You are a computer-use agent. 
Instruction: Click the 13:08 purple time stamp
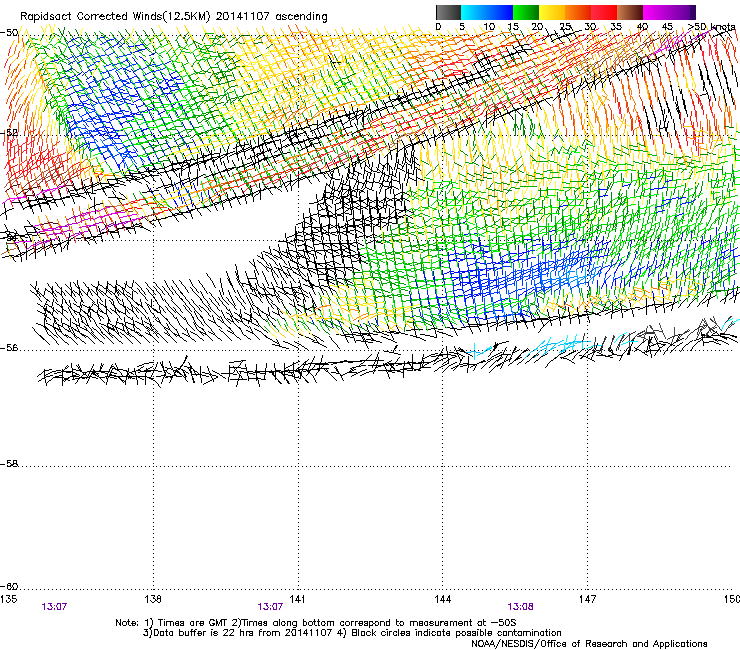pos(521,607)
